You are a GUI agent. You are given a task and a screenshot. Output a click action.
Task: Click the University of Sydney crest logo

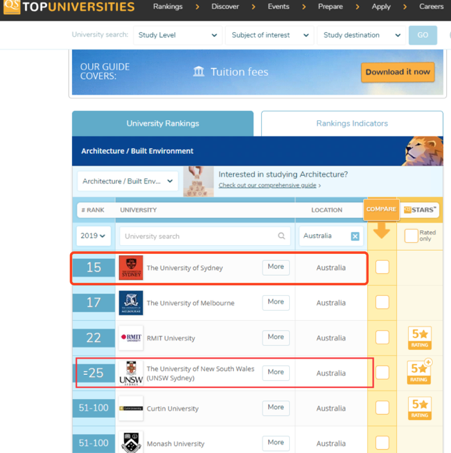point(131,268)
